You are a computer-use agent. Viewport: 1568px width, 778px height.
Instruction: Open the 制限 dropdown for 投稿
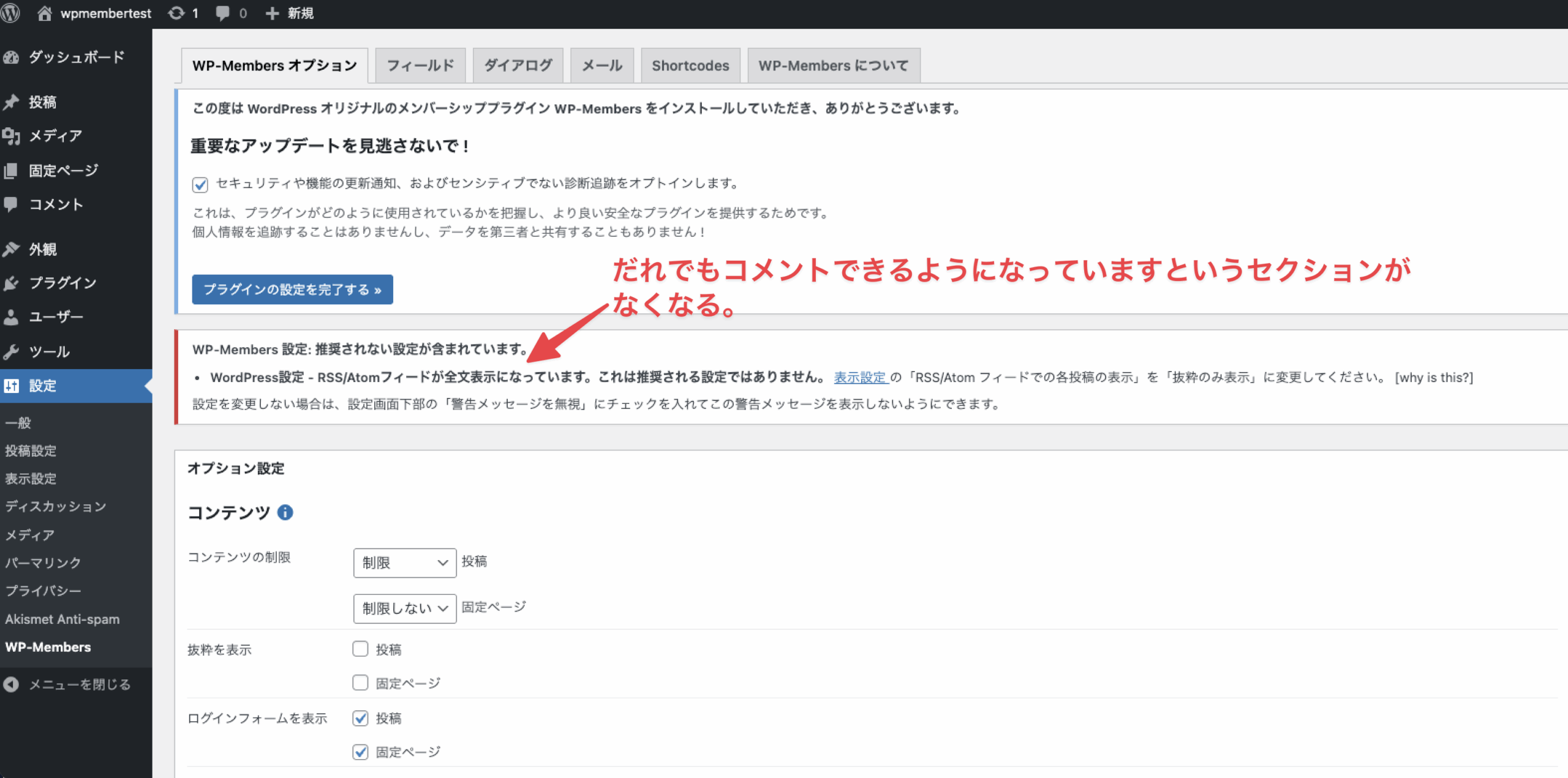pyautogui.click(x=404, y=563)
